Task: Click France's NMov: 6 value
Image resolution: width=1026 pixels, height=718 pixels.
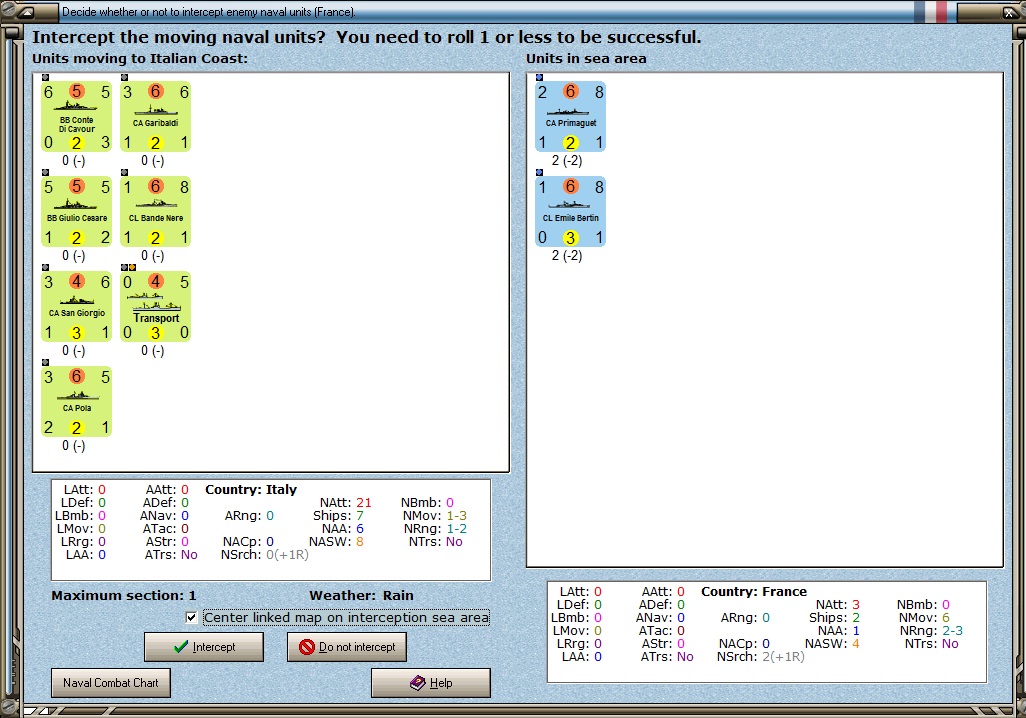Action: tap(945, 617)
